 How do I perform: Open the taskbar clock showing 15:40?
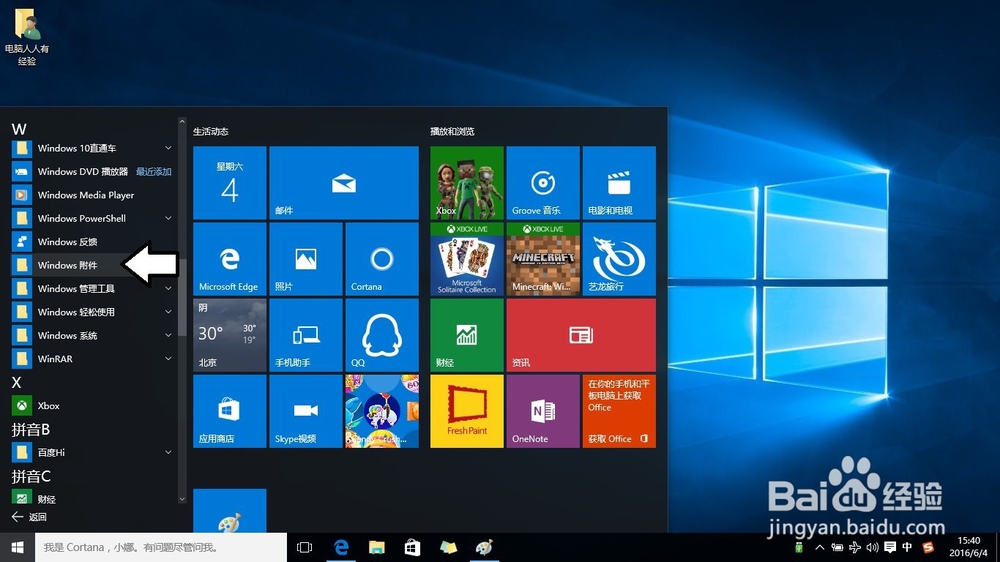pos(968,547)
